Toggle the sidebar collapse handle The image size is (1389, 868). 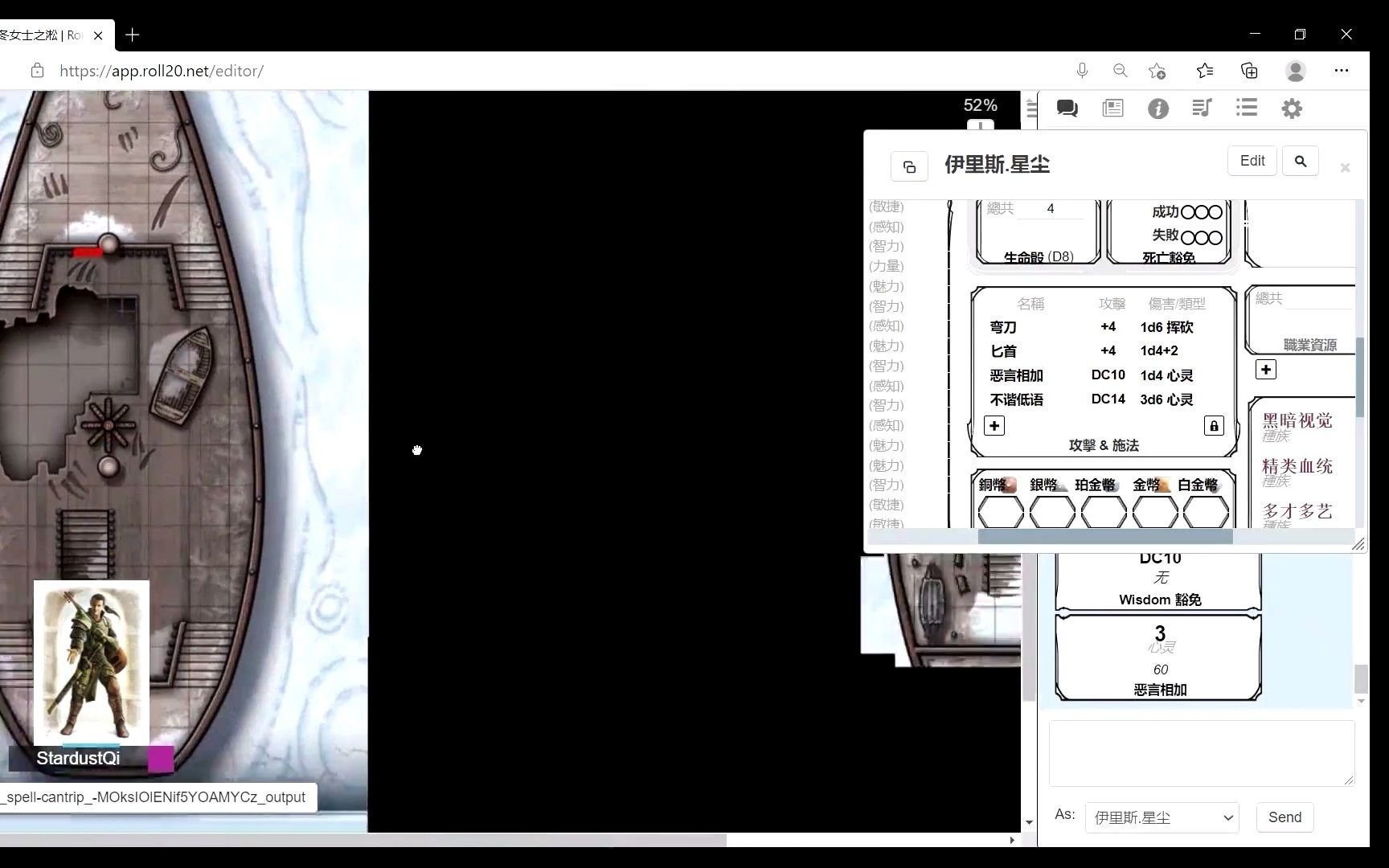(1031, 107)
